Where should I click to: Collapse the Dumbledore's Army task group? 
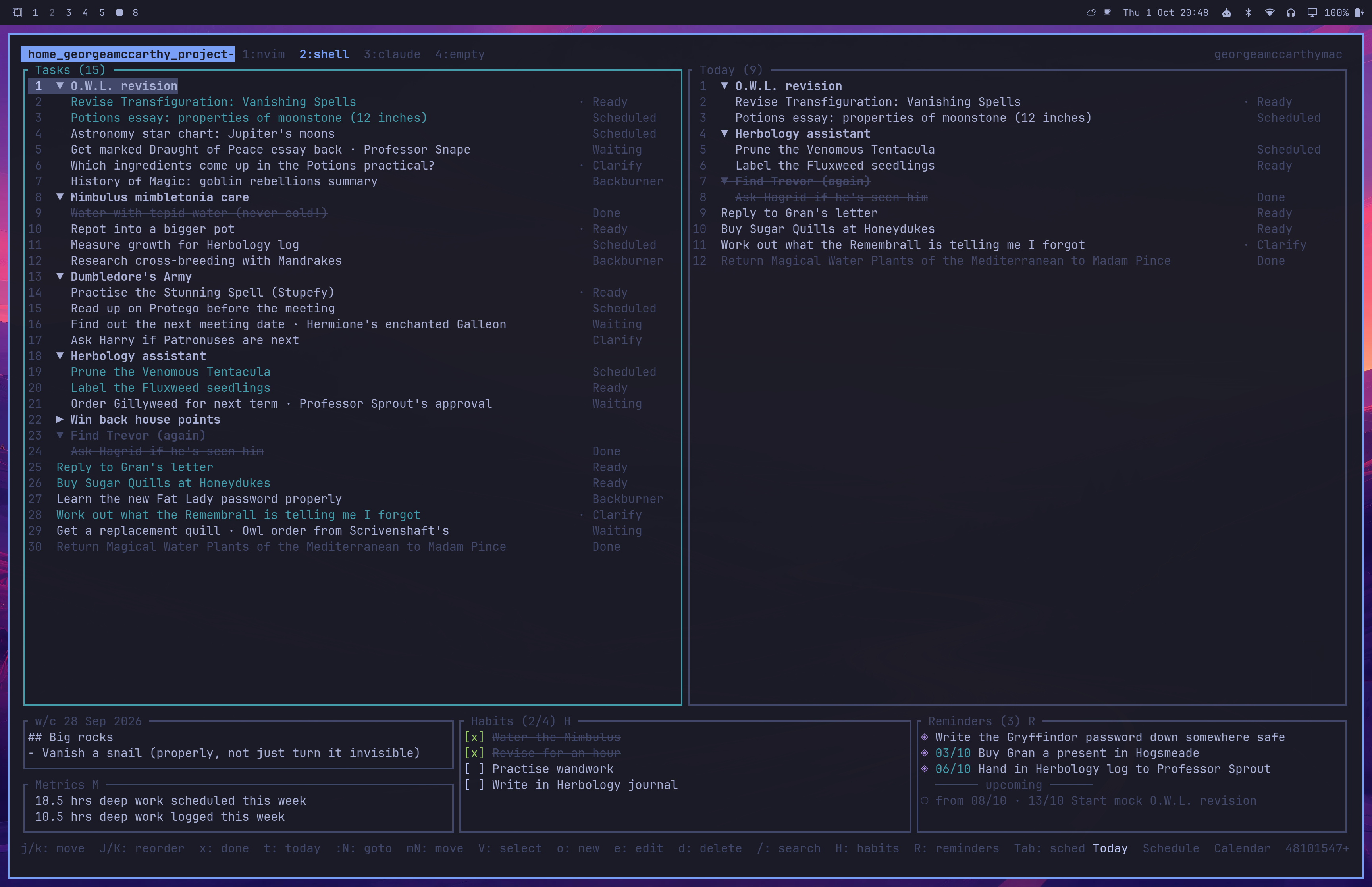click(59, 276)
